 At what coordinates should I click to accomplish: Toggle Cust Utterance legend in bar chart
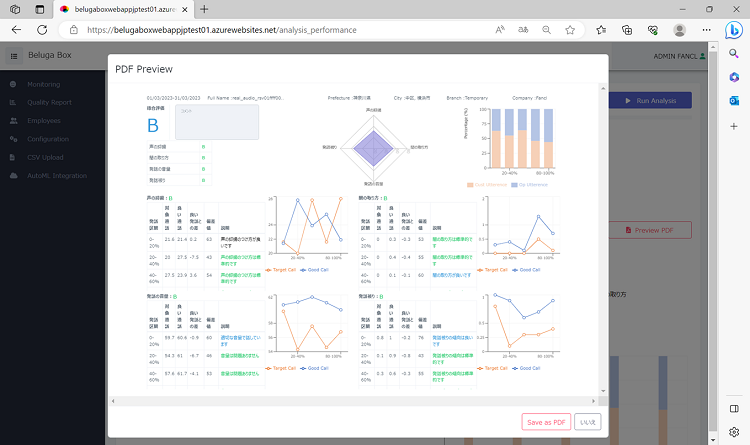click(487, 185)
